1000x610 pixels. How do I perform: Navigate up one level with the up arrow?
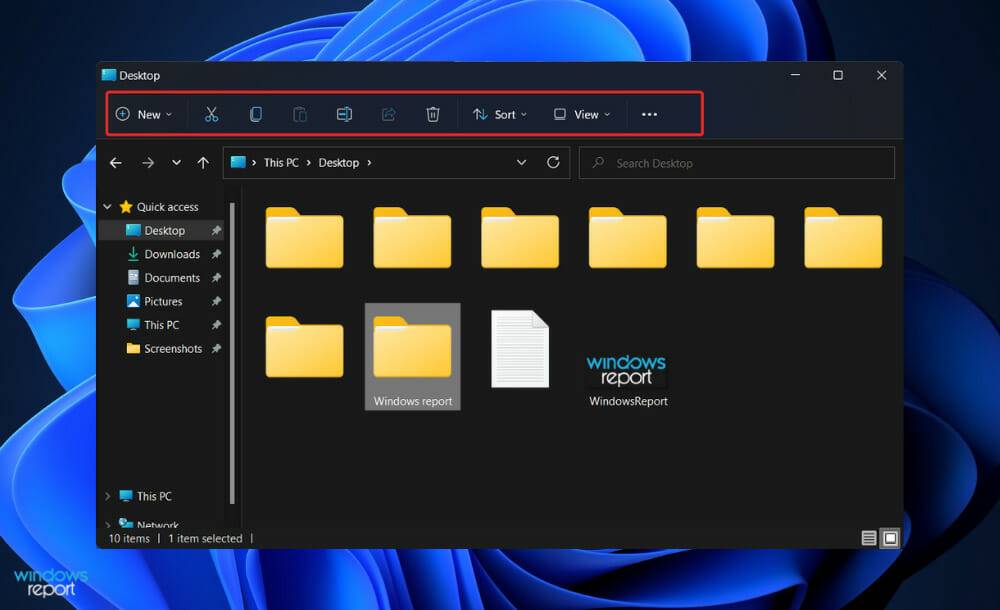[203, 162]
